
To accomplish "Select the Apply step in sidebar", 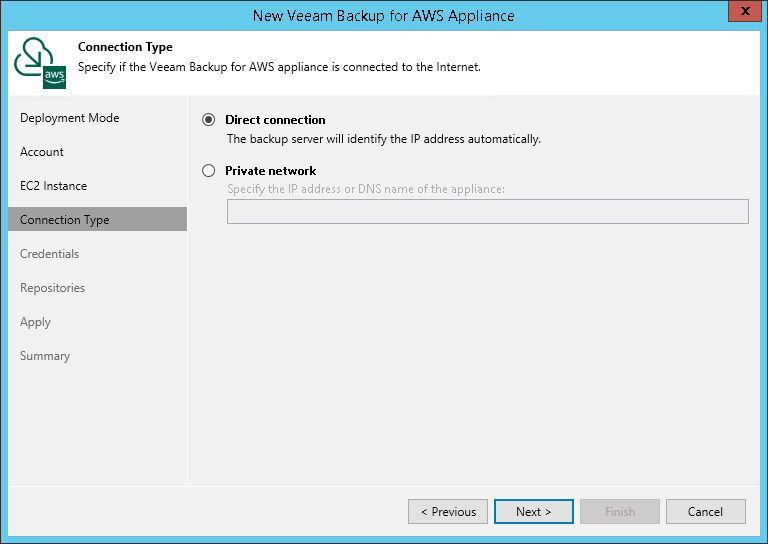I will coord(35,322).
